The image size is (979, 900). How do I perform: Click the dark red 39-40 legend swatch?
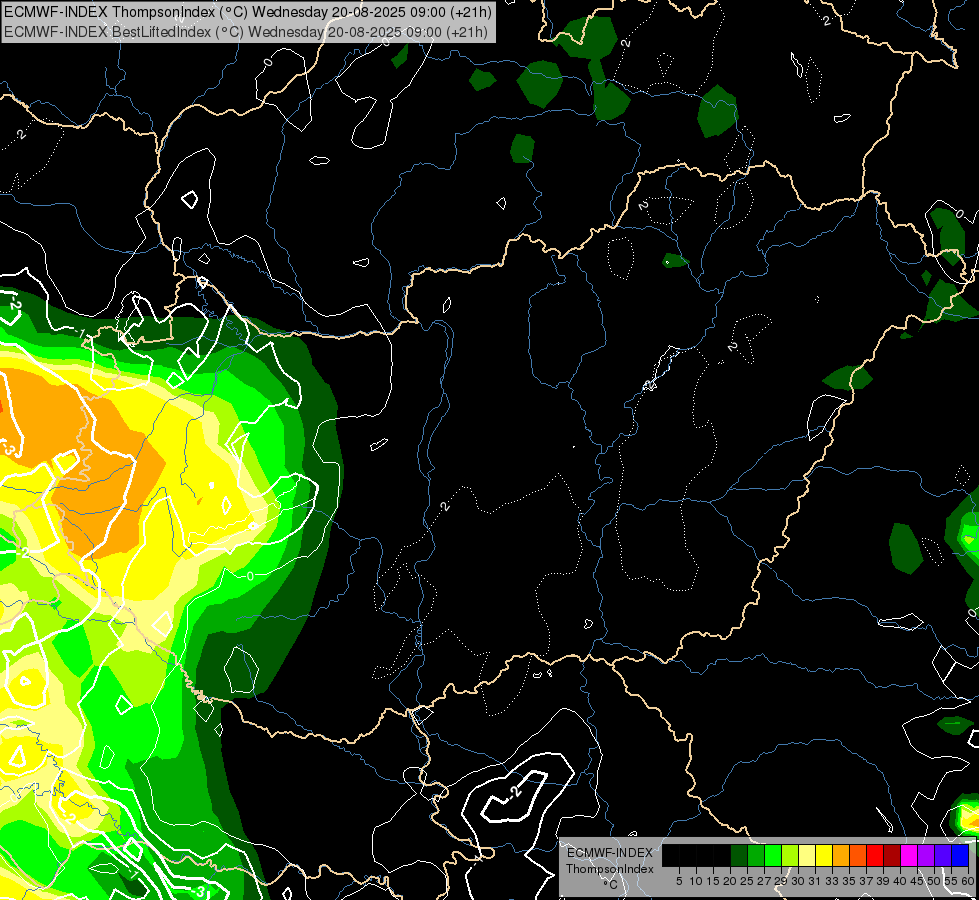pos(892,855)
